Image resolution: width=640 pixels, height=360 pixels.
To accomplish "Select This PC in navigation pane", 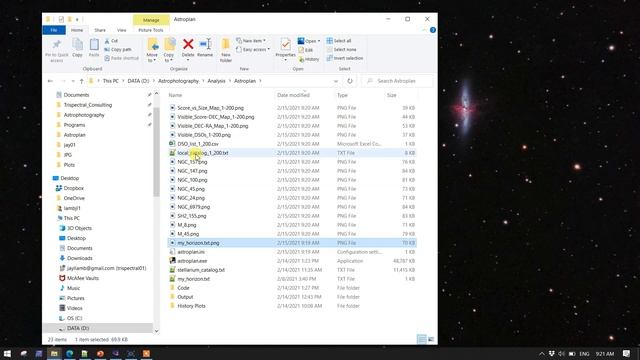I will click(x=71, y=218).
